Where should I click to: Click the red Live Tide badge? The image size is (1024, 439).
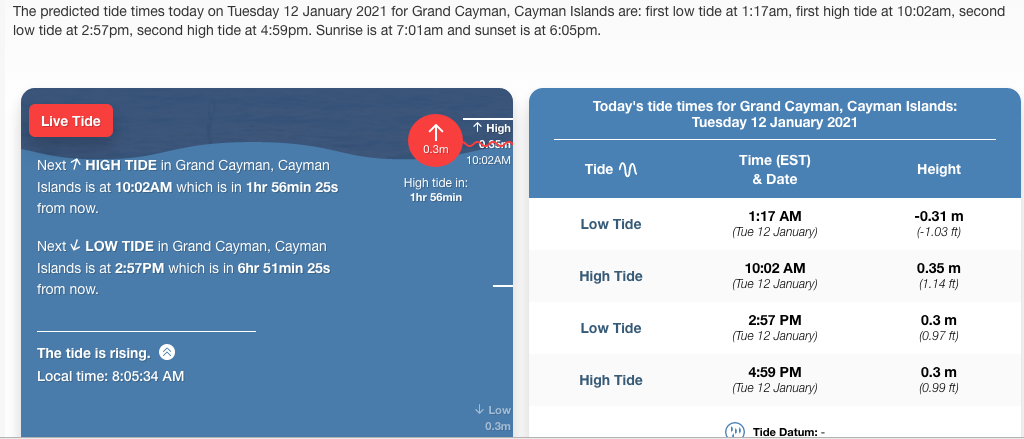click(x=71, y=121)
